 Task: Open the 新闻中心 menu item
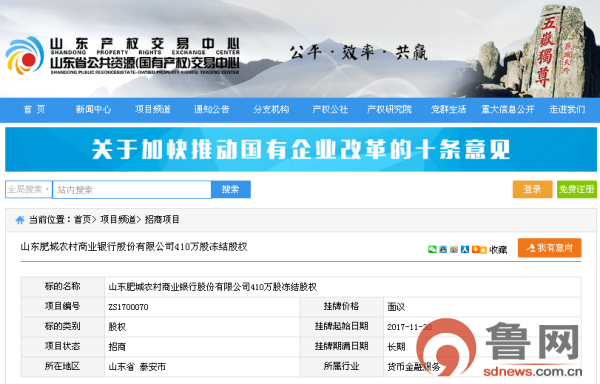(x=93, y=109)
